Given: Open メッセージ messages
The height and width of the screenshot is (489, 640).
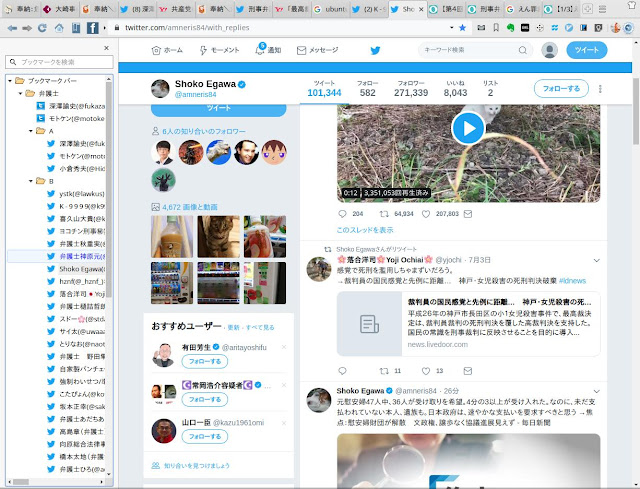Looking at the screenshot, I should 317,50.
